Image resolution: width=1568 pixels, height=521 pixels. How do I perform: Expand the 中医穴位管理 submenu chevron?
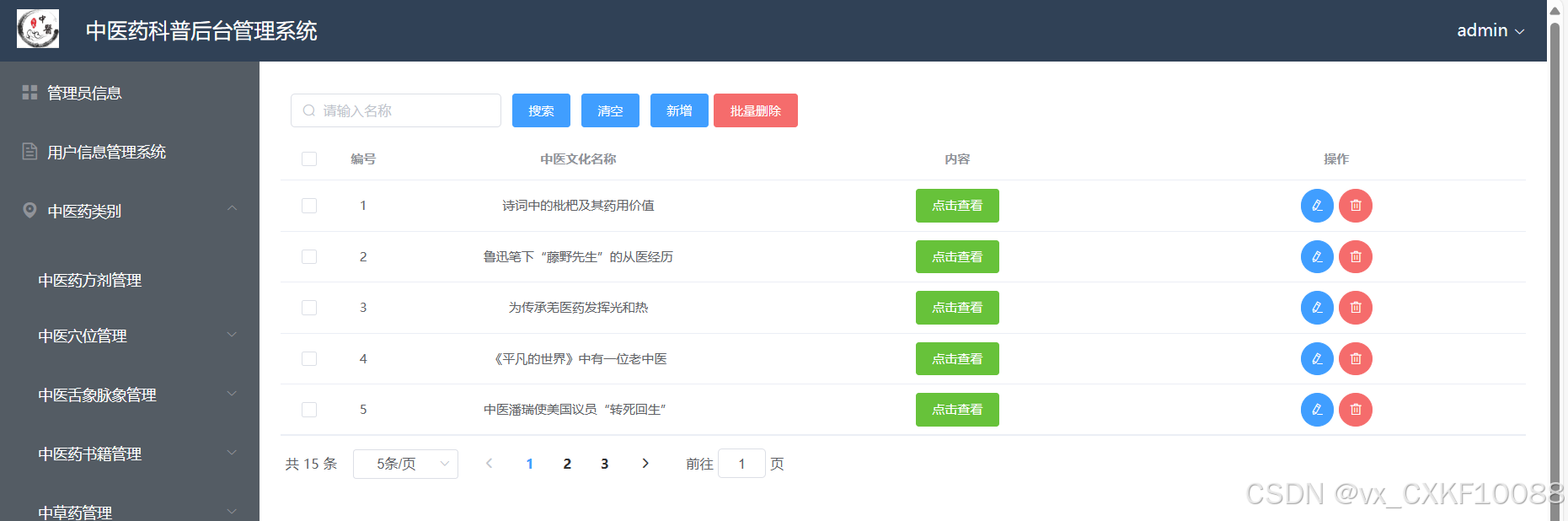pyautogui.click(x=232, y=335)
